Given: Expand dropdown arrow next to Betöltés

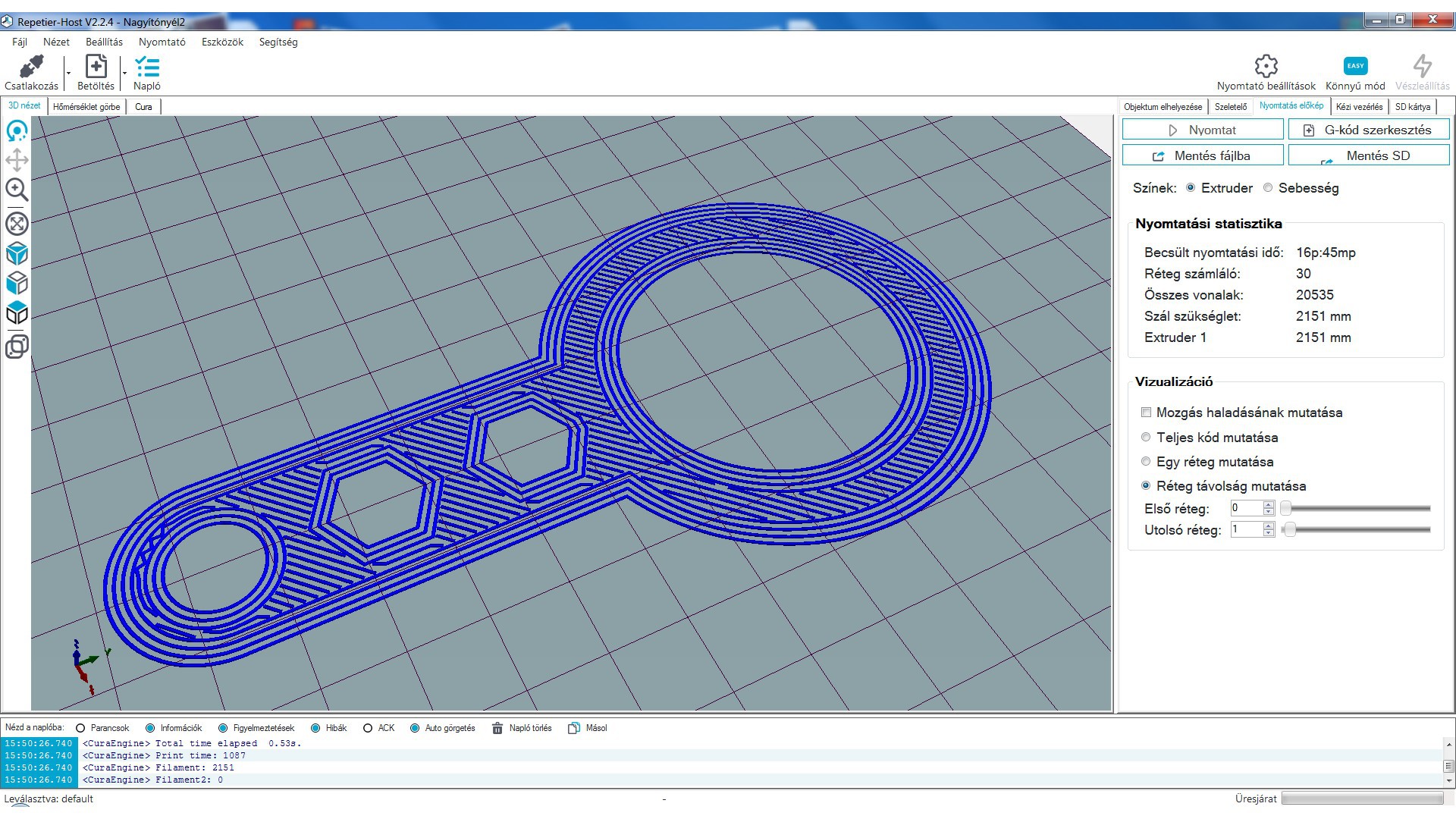Looking at the screenshot, I should coord(124,74).
